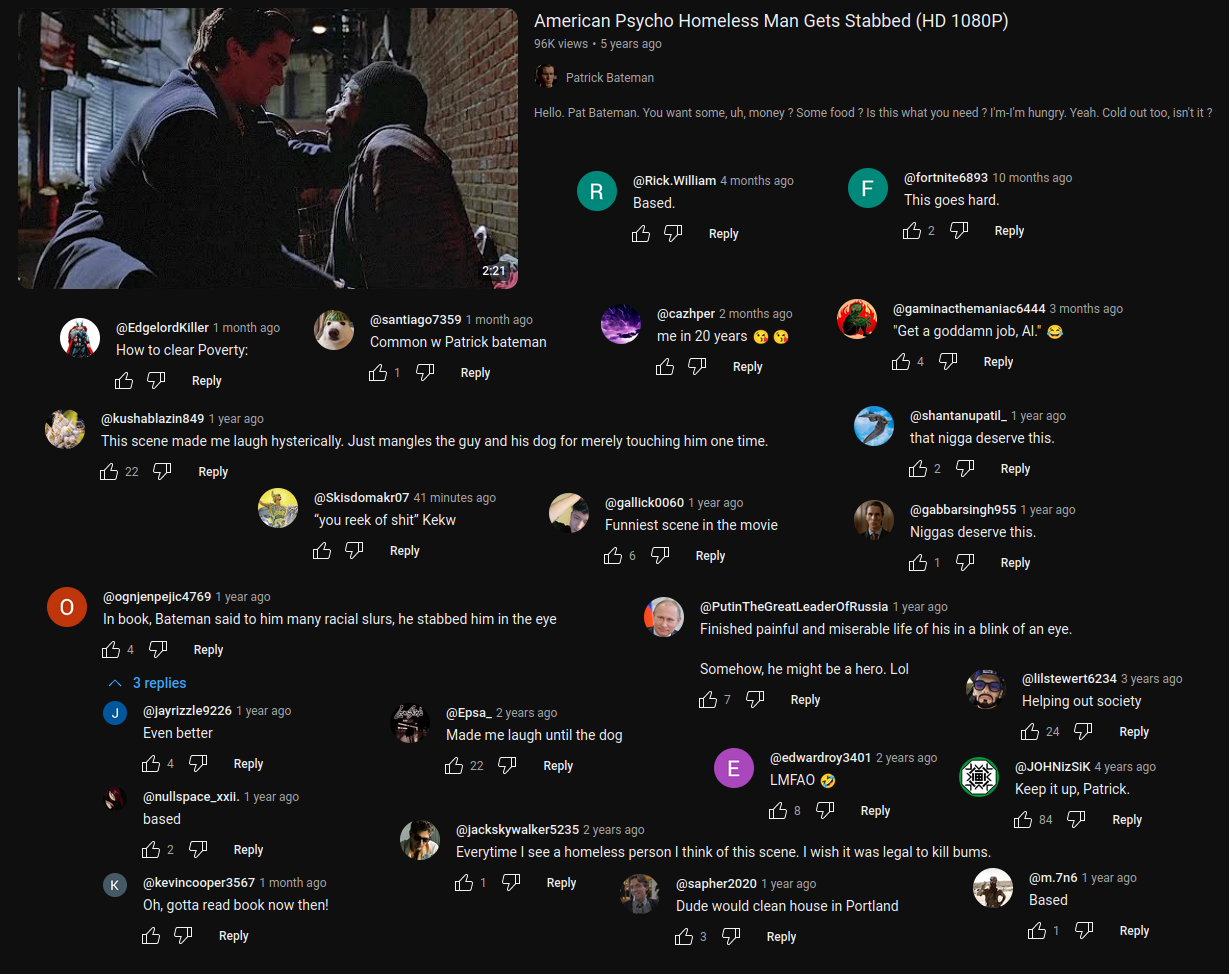Reply to @jackskywalker5235's comment
The height and width of the screenshot is (974, 1229).
(561, 883)
